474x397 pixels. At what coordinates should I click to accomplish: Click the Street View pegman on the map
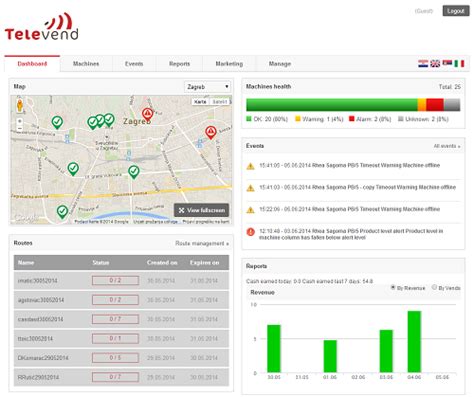pos(20,106)
